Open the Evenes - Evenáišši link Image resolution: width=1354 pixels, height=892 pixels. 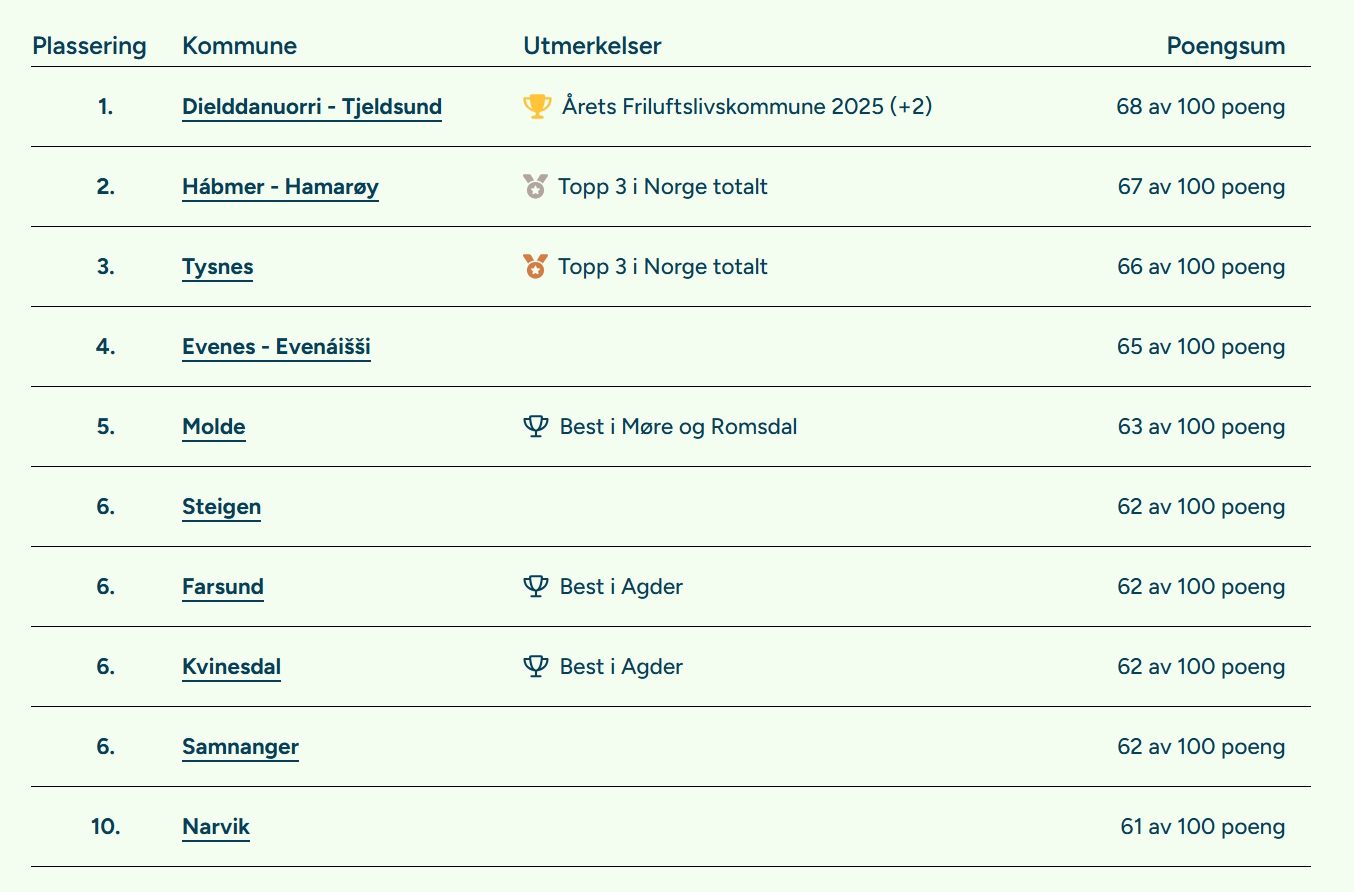276,347
